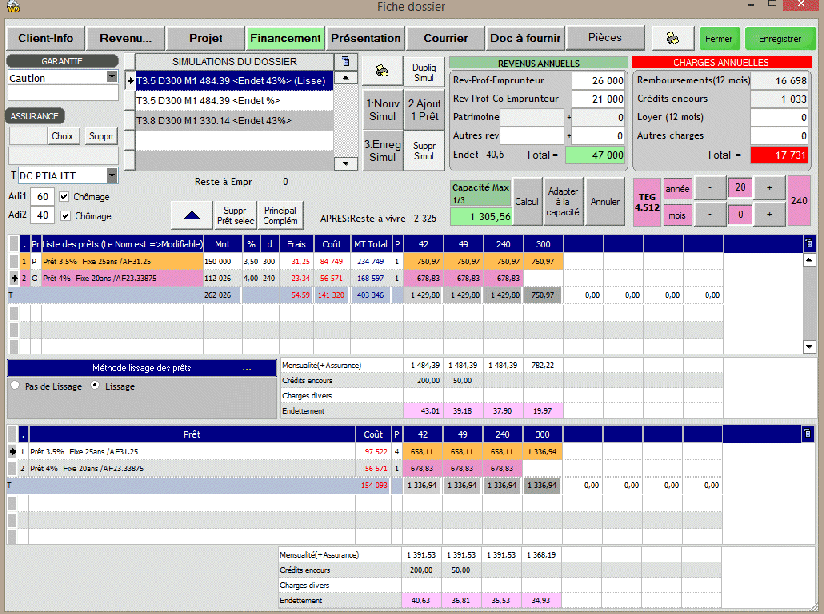
Task: Click the blue up-arrow triangle button
Action: click(x=191, y=213)
